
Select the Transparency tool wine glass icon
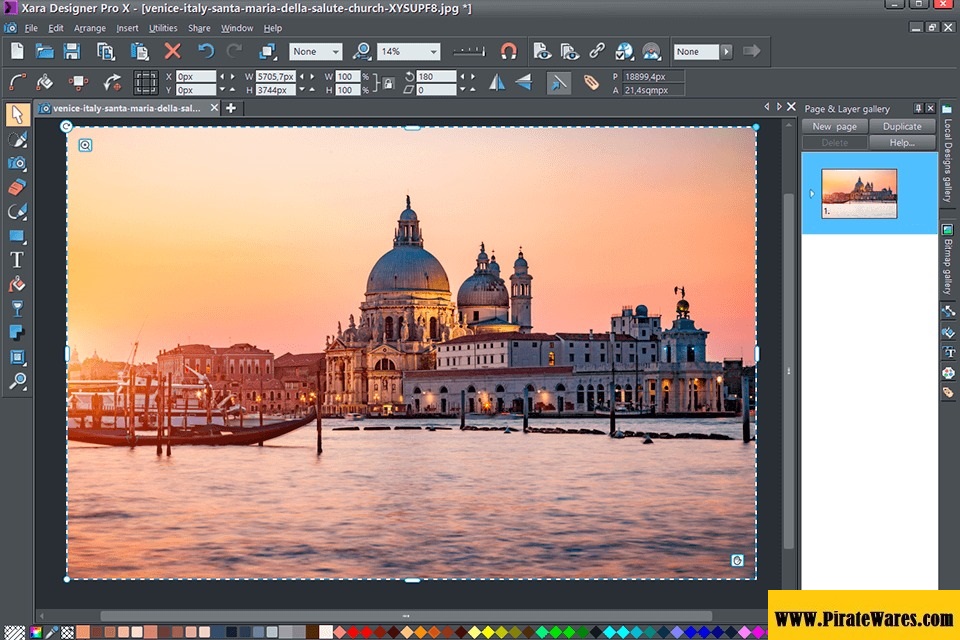pos(16,308)
